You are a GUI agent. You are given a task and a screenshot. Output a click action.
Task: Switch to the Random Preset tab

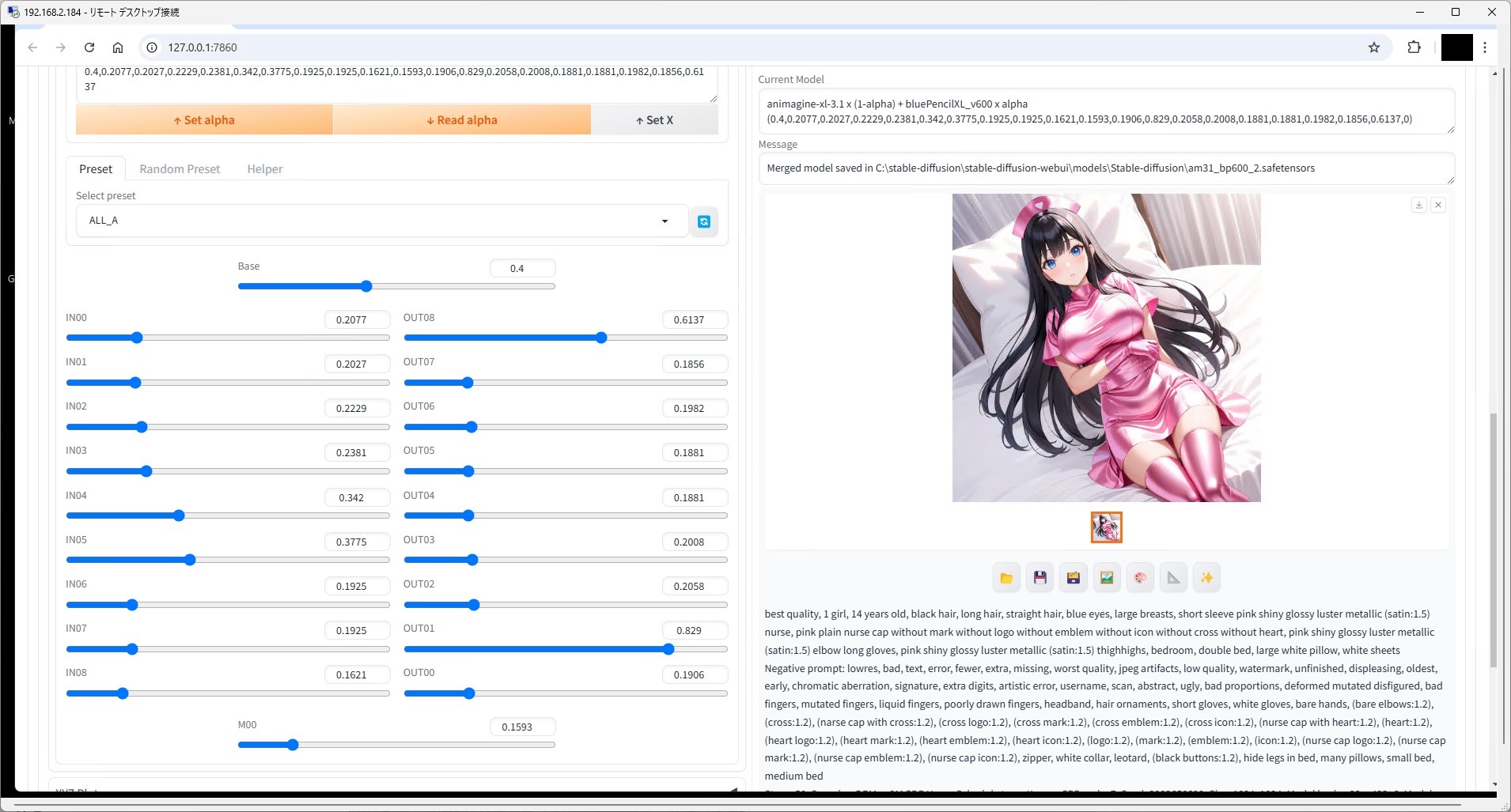click(179, 168)
